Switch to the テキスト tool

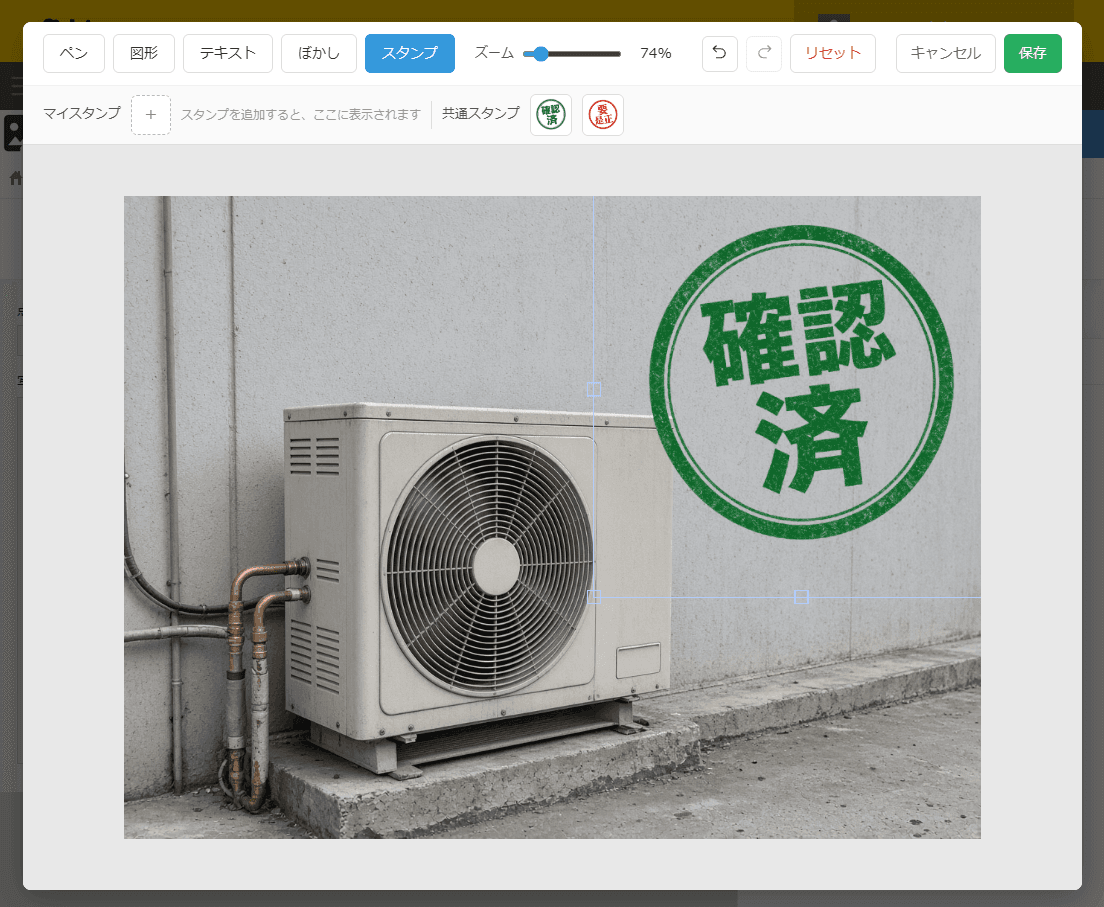coord(227,54)
